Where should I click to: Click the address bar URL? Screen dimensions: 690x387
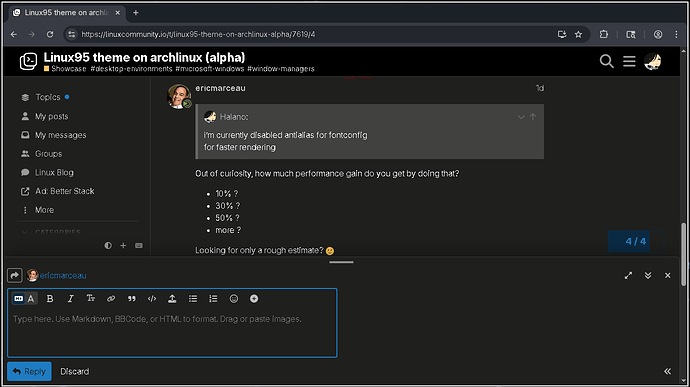(x=198, y=34)
